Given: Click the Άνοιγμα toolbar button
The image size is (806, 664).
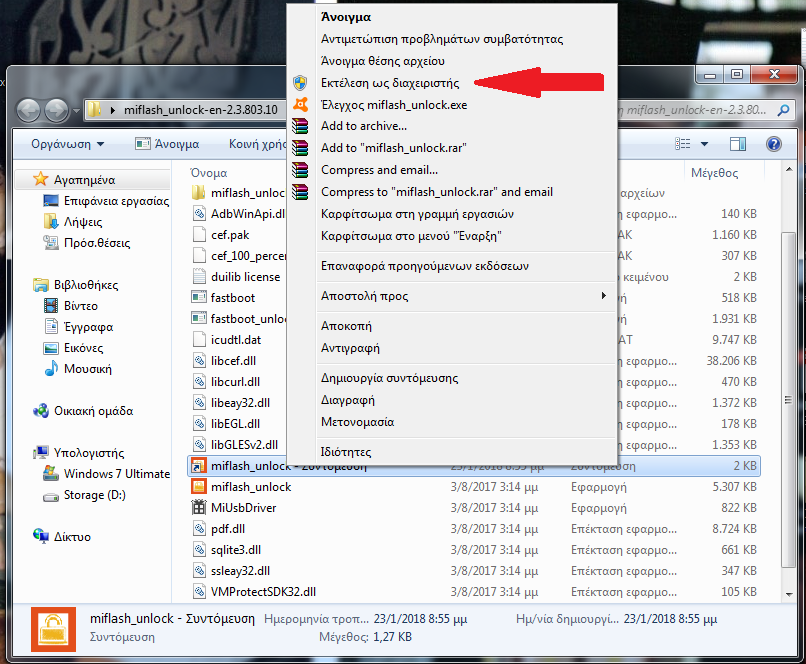Looking at the screenshot, I should 167,144.
